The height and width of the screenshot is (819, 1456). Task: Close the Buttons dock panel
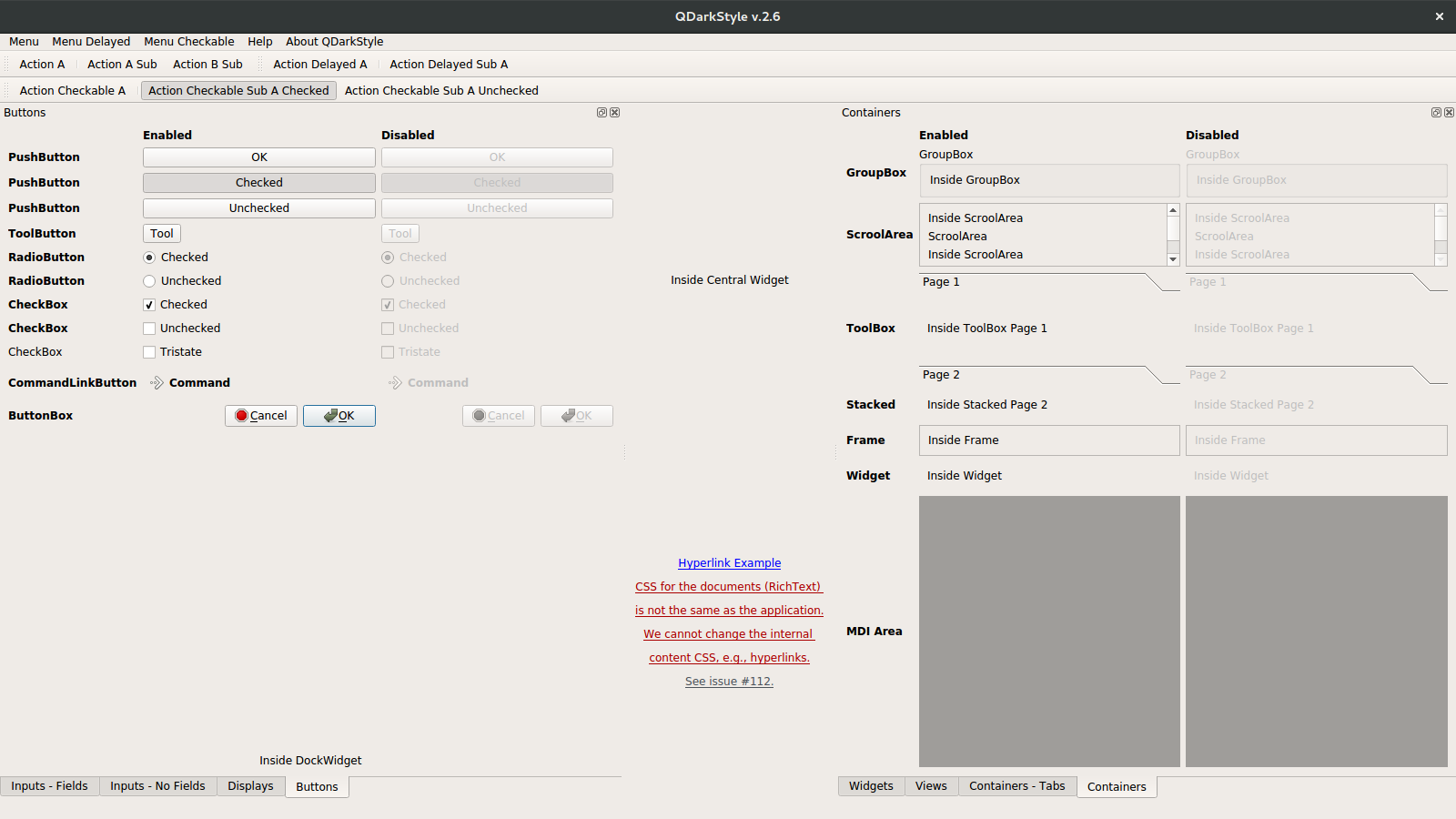tap(614, 113)
